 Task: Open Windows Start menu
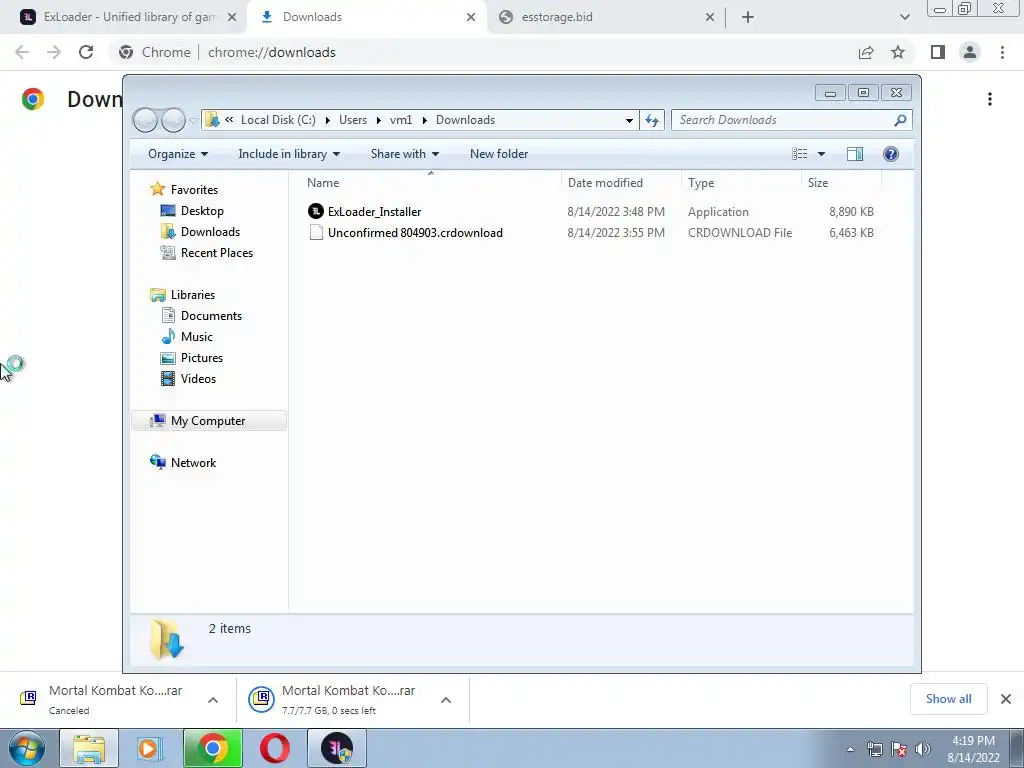click(27, 748)
